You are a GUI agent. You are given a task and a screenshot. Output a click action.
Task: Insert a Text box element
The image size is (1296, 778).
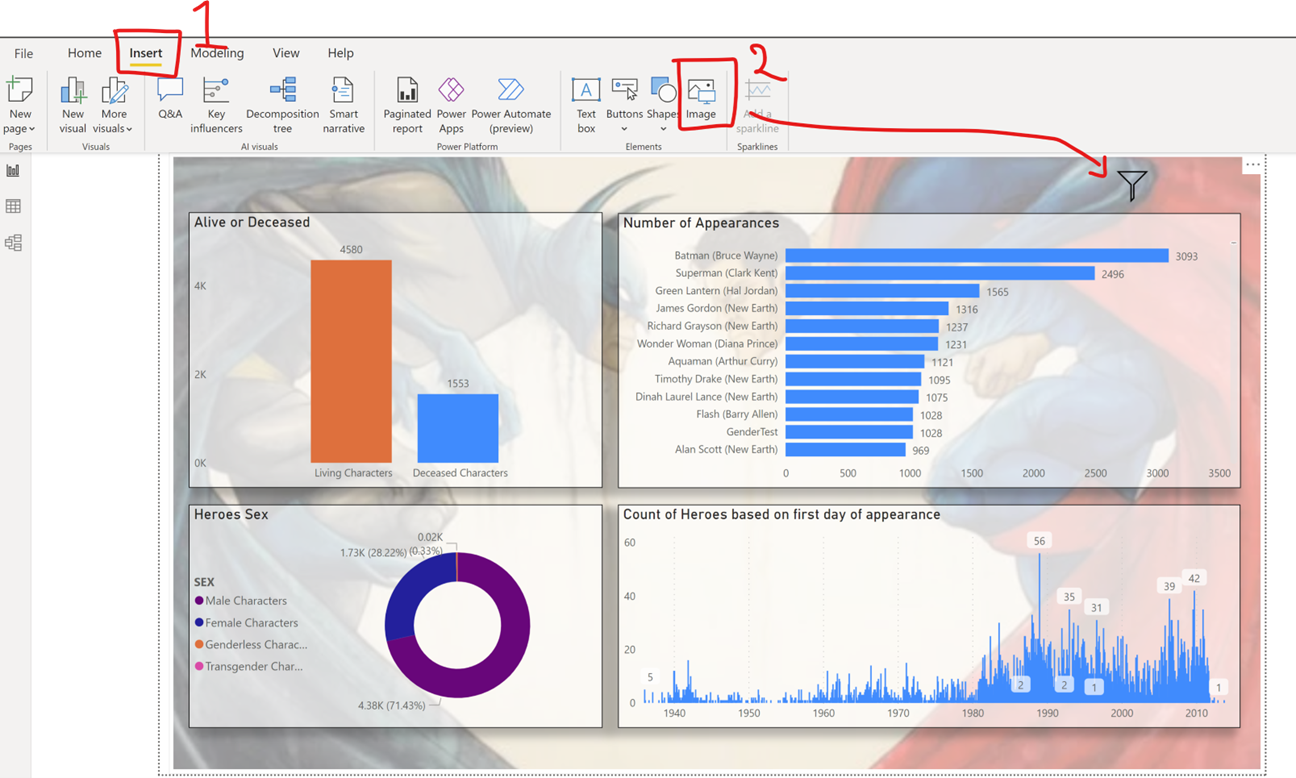tap(586, 105)
